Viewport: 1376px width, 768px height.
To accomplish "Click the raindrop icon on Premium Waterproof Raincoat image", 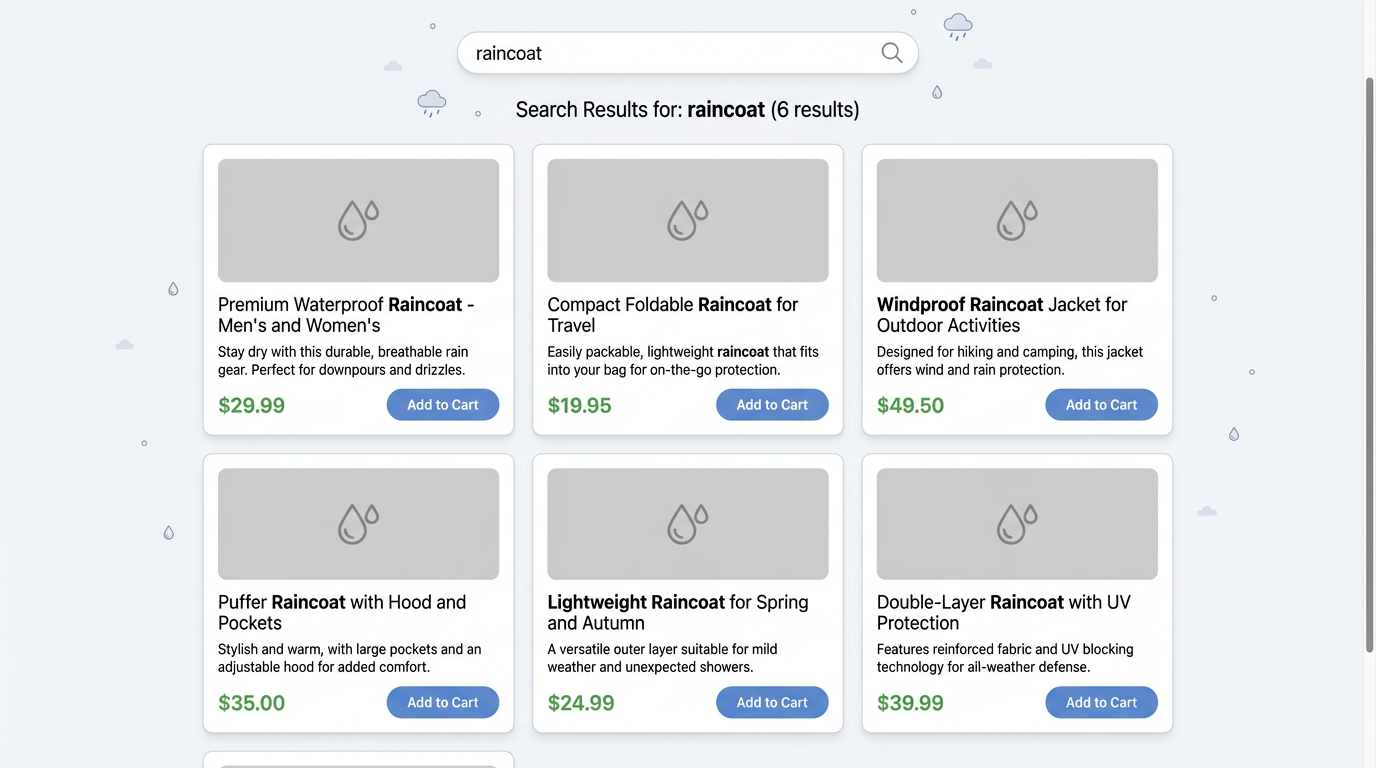I will click(x=358, y=219).
